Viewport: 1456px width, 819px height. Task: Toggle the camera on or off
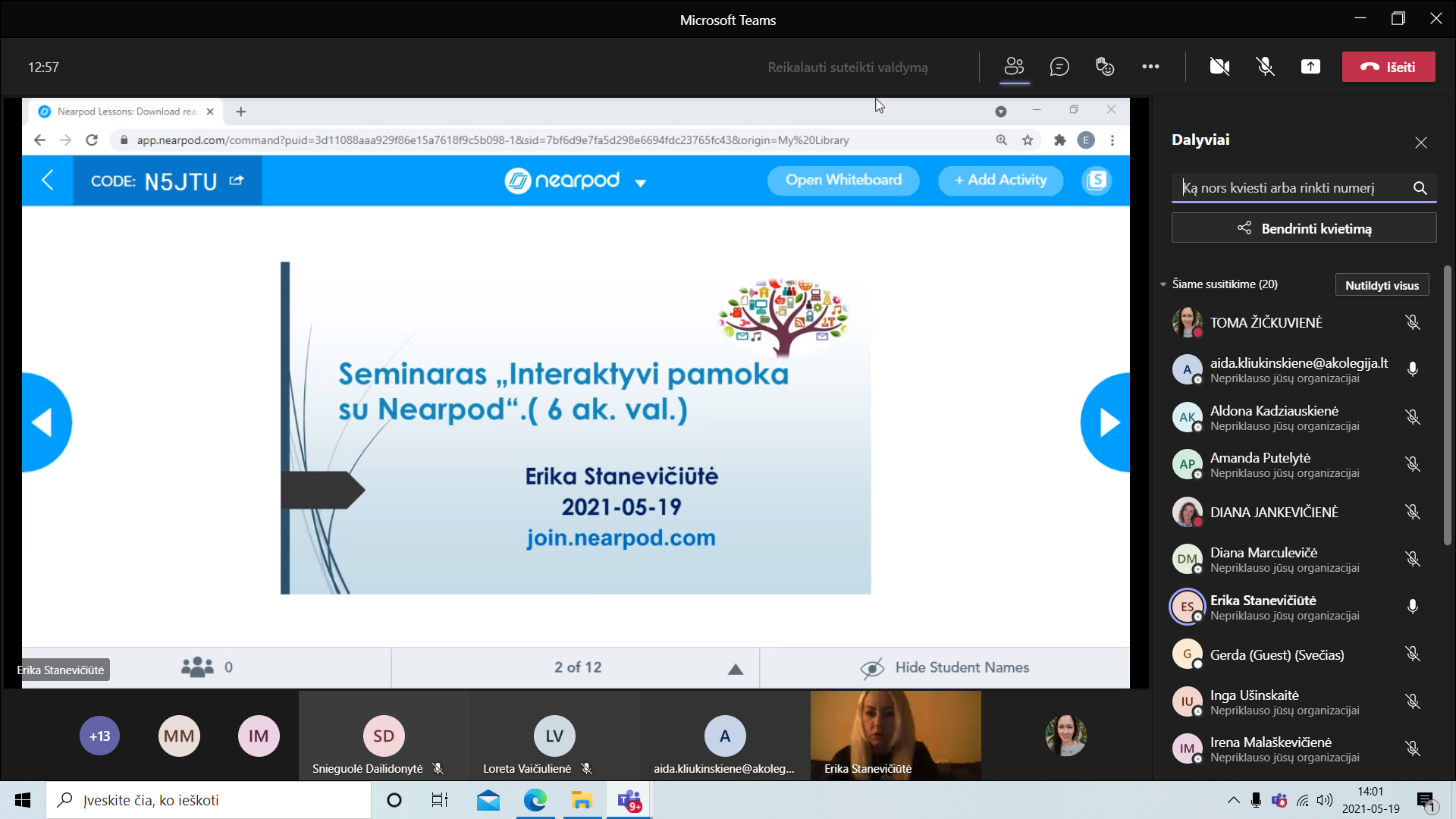(1219, 67)
